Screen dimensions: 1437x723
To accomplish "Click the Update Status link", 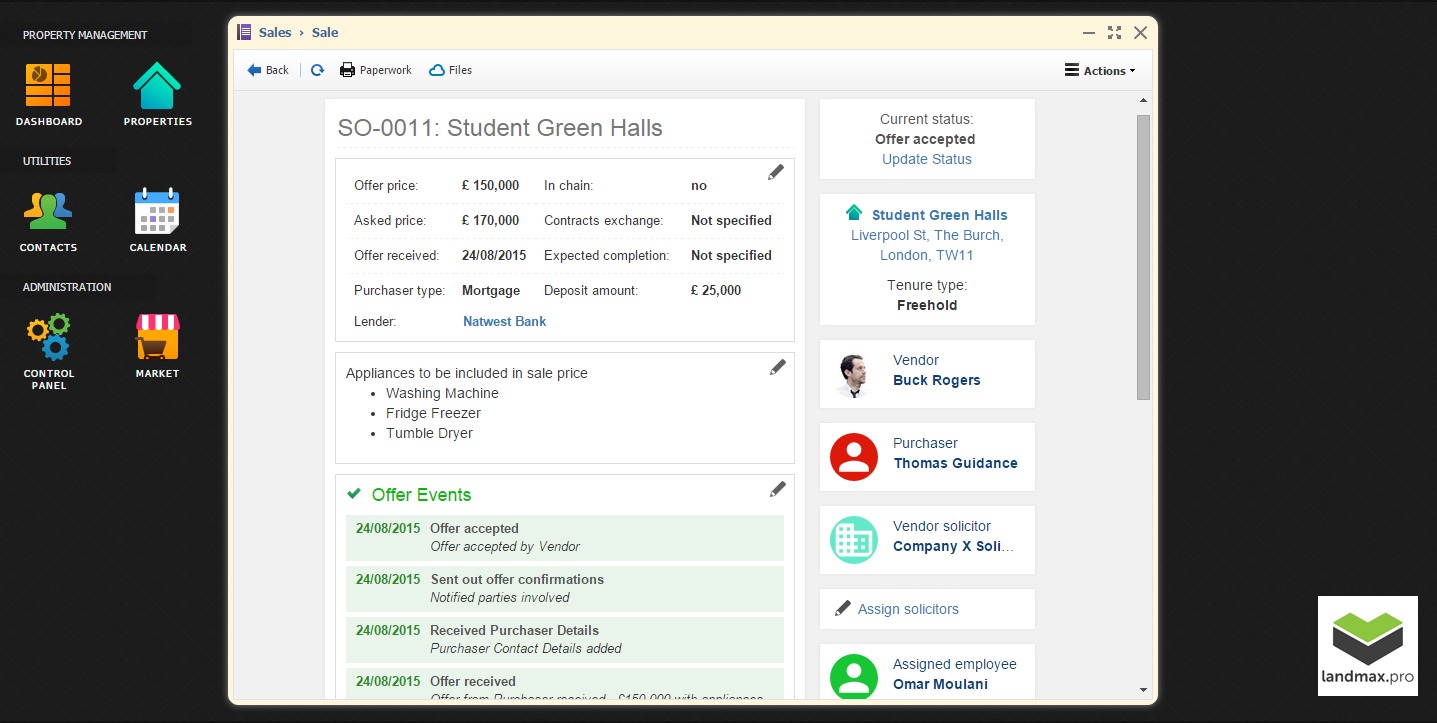I will (926, 159).
